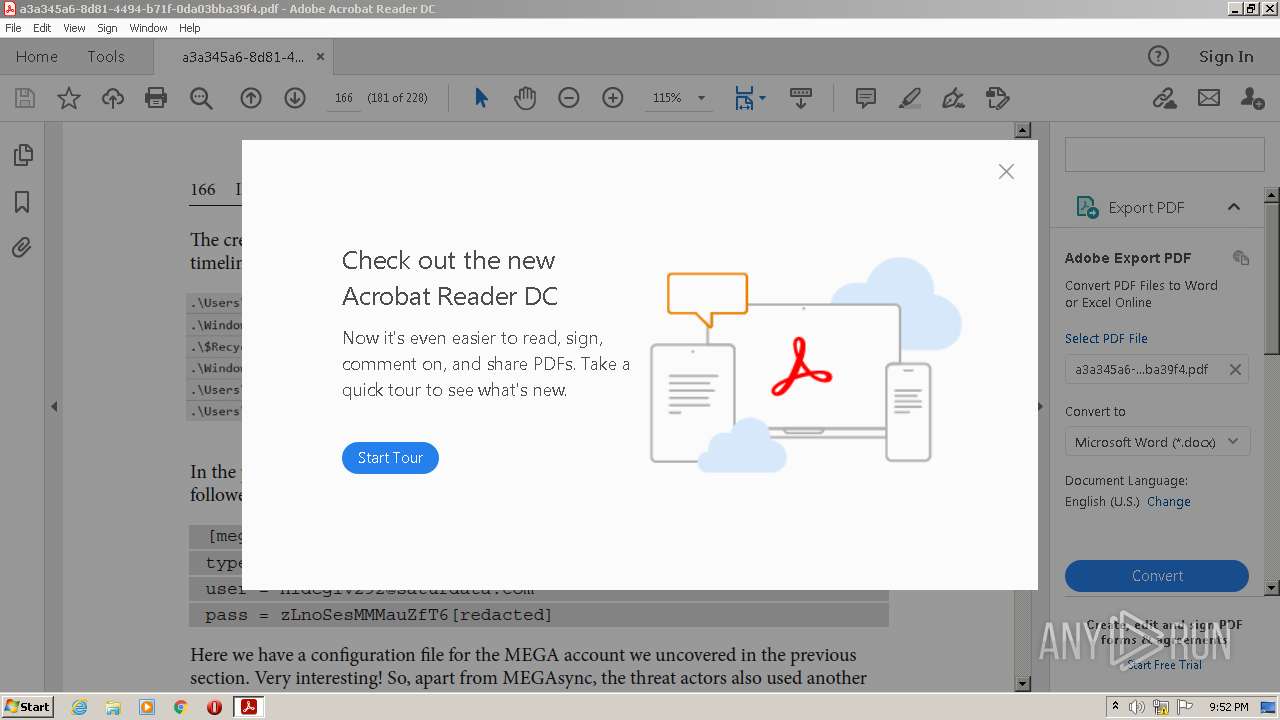This screenshot has height=720, width=1280.
Task: Open the File menu
Action: pos(13,28)
